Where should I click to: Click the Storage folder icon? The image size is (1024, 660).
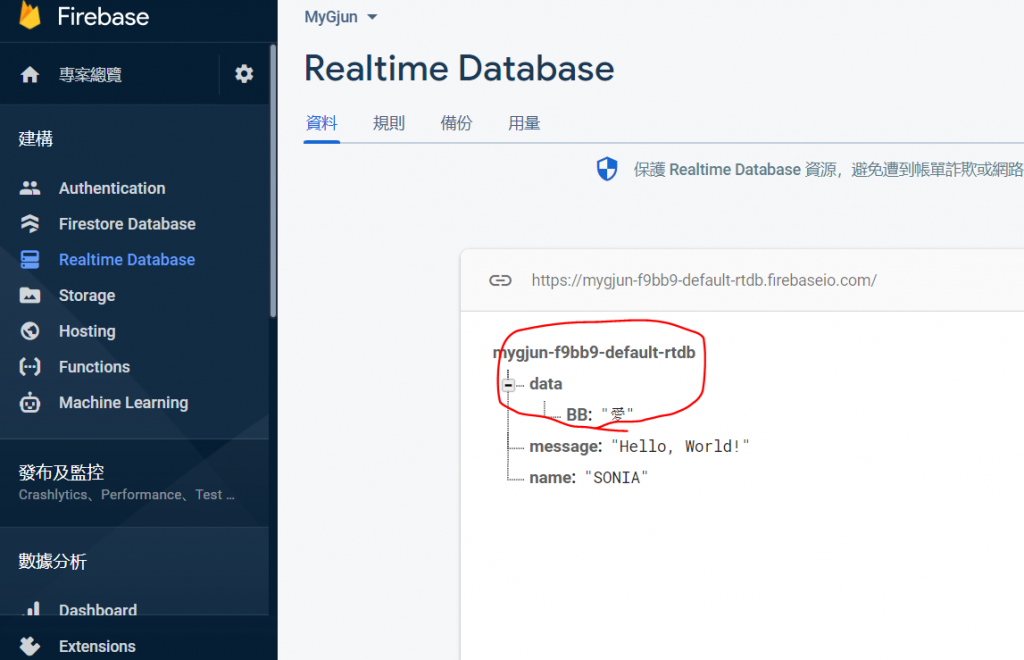[x=30, y=296]
